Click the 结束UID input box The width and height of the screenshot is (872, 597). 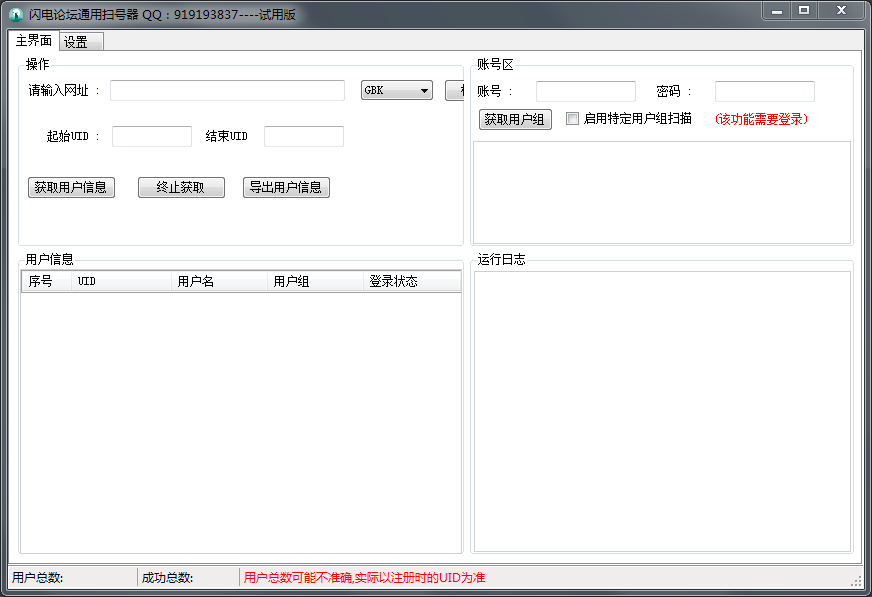tap(304, 136)
